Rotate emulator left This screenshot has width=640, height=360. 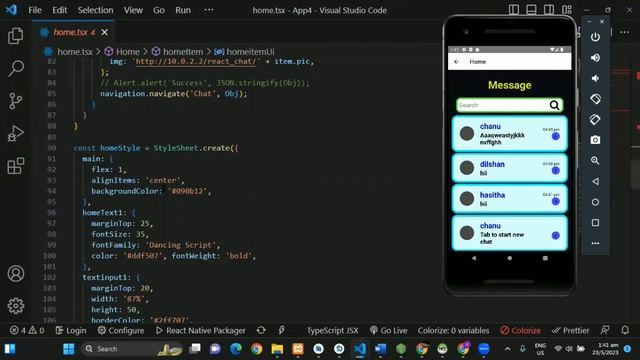coord(595,99)
